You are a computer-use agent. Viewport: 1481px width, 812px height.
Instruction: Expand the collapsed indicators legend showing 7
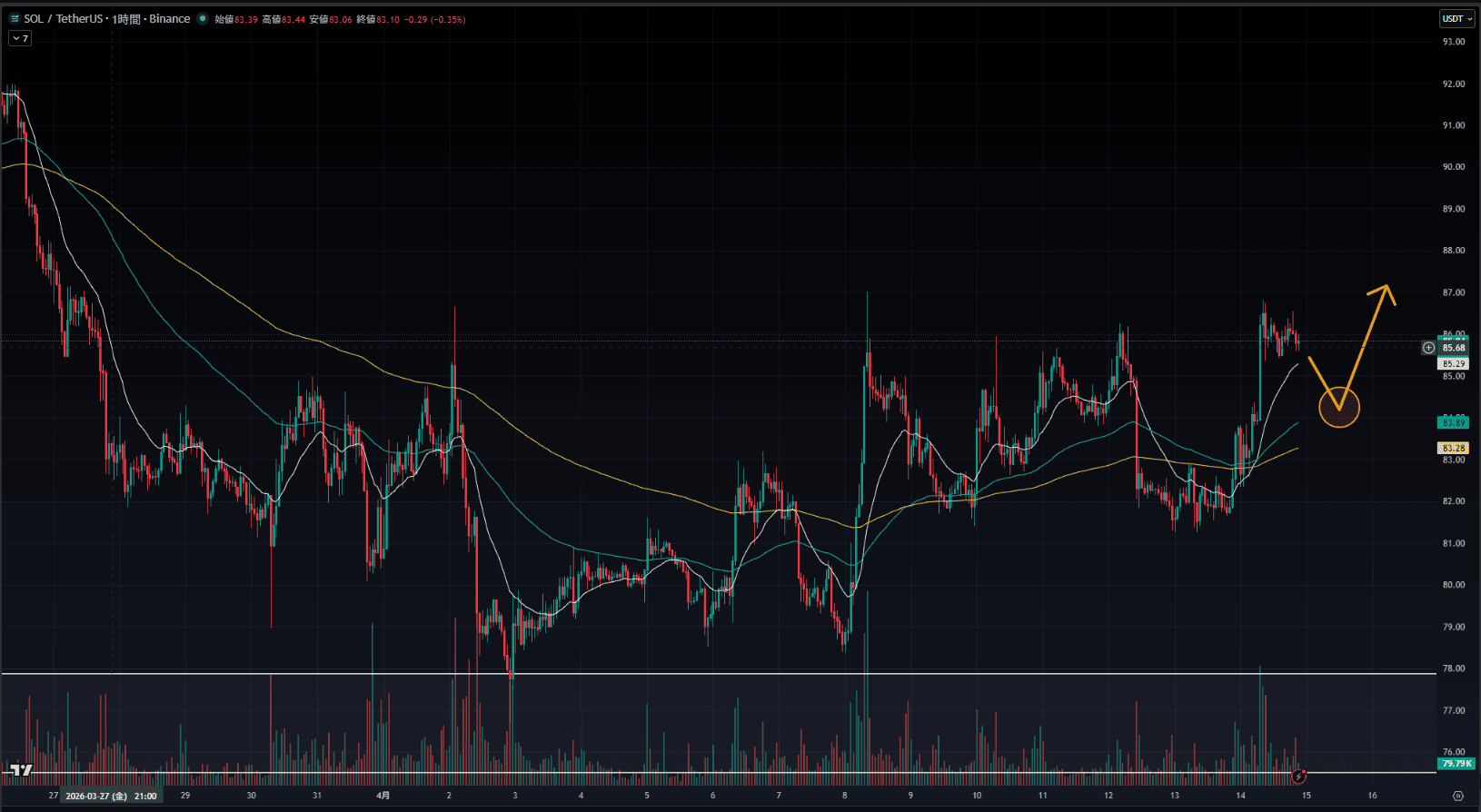[x=20, y=38]
